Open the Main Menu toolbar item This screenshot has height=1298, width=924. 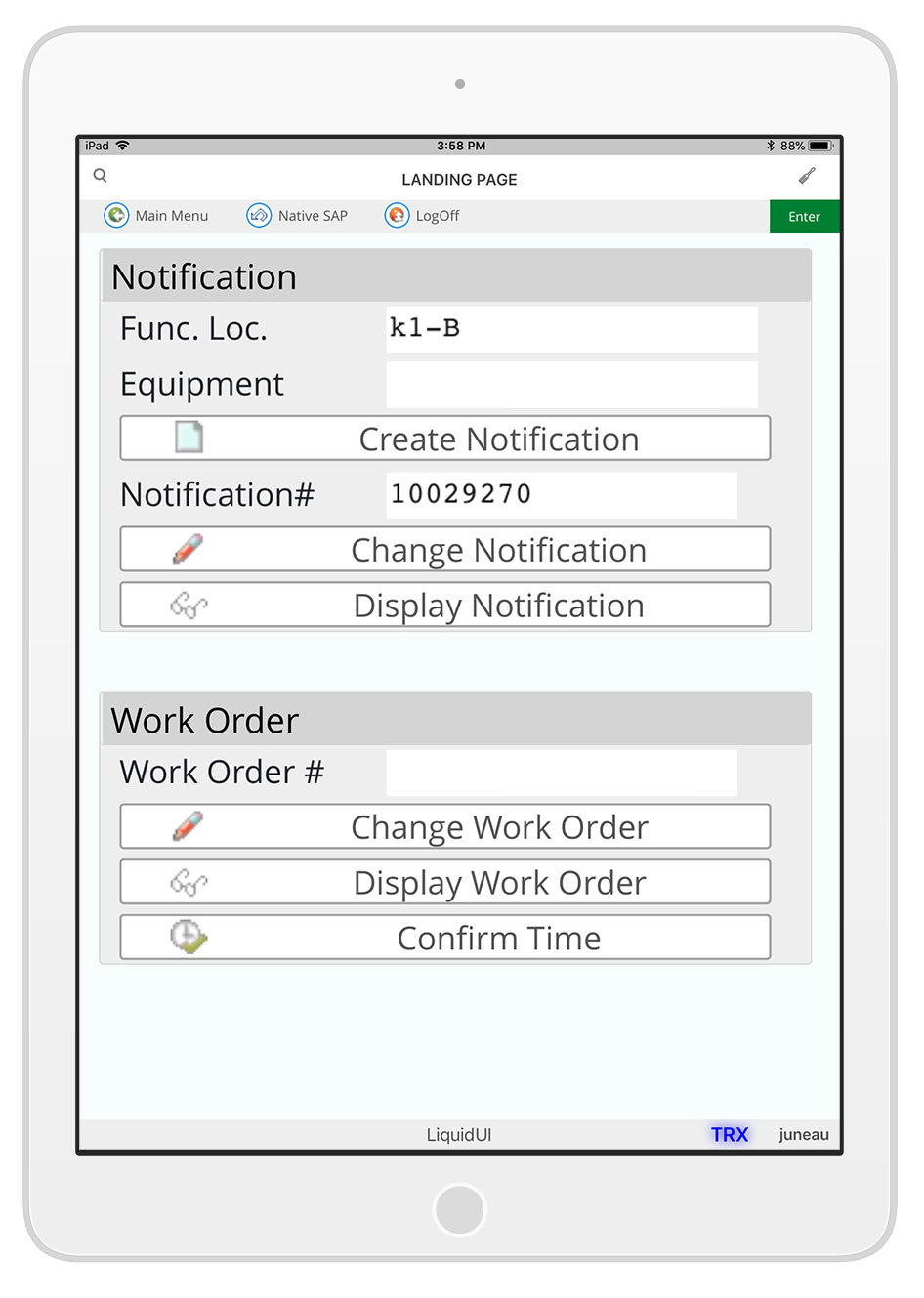[x=171, y=216]
